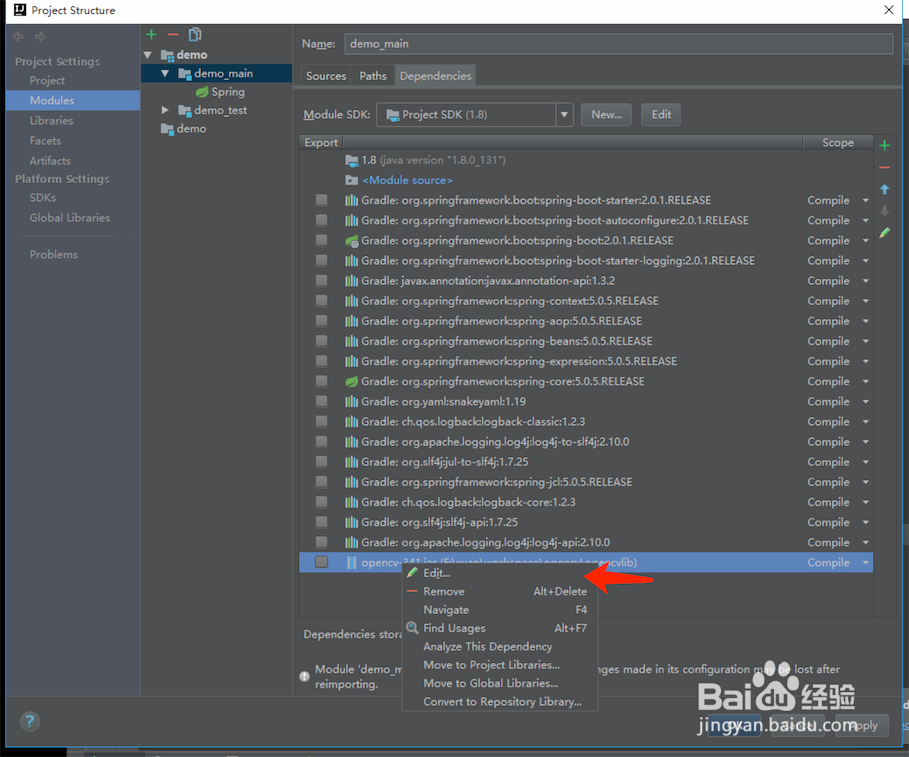Choose Edit... from context menu
Image resolution: width=909 pixels, height=757 pixels.
coord(500,573)
